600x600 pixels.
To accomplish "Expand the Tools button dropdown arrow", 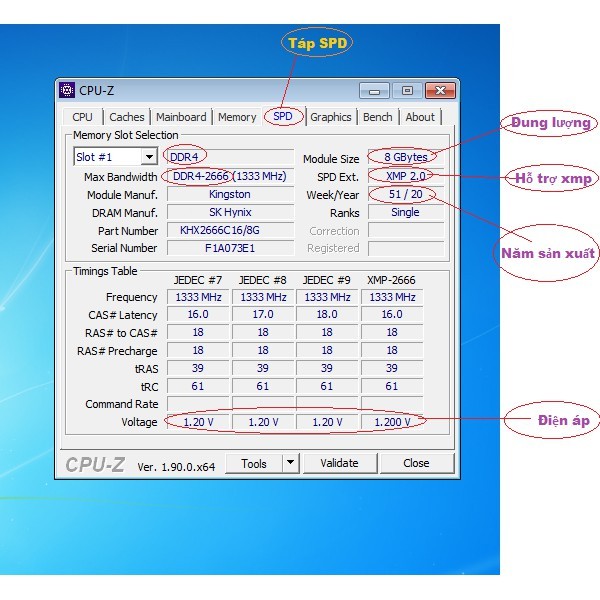I will pos(290,463).
